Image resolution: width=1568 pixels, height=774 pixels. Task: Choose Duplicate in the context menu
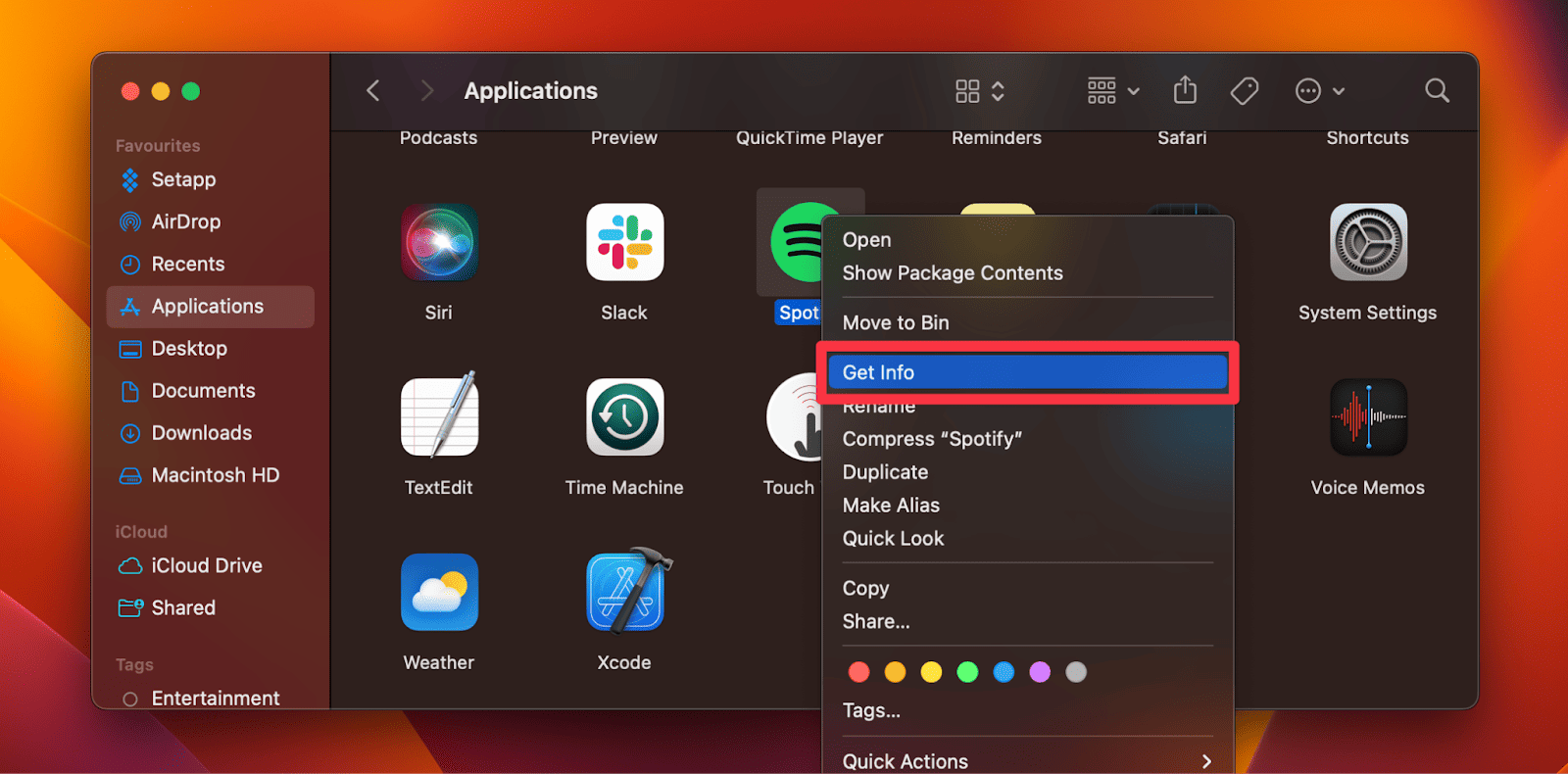click(1027, 472)
